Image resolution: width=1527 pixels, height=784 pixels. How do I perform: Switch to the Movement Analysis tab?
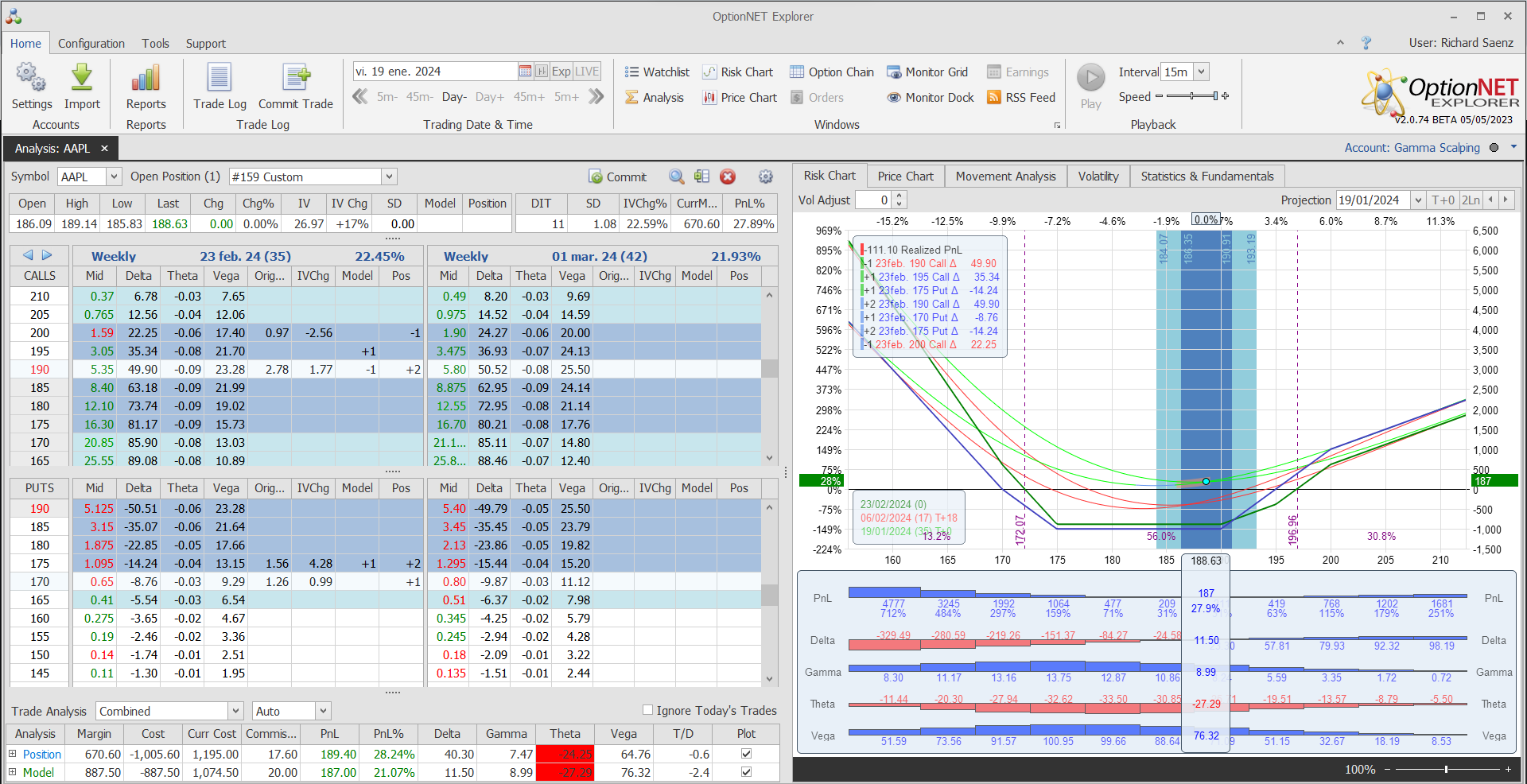(x=1006, y=176)
